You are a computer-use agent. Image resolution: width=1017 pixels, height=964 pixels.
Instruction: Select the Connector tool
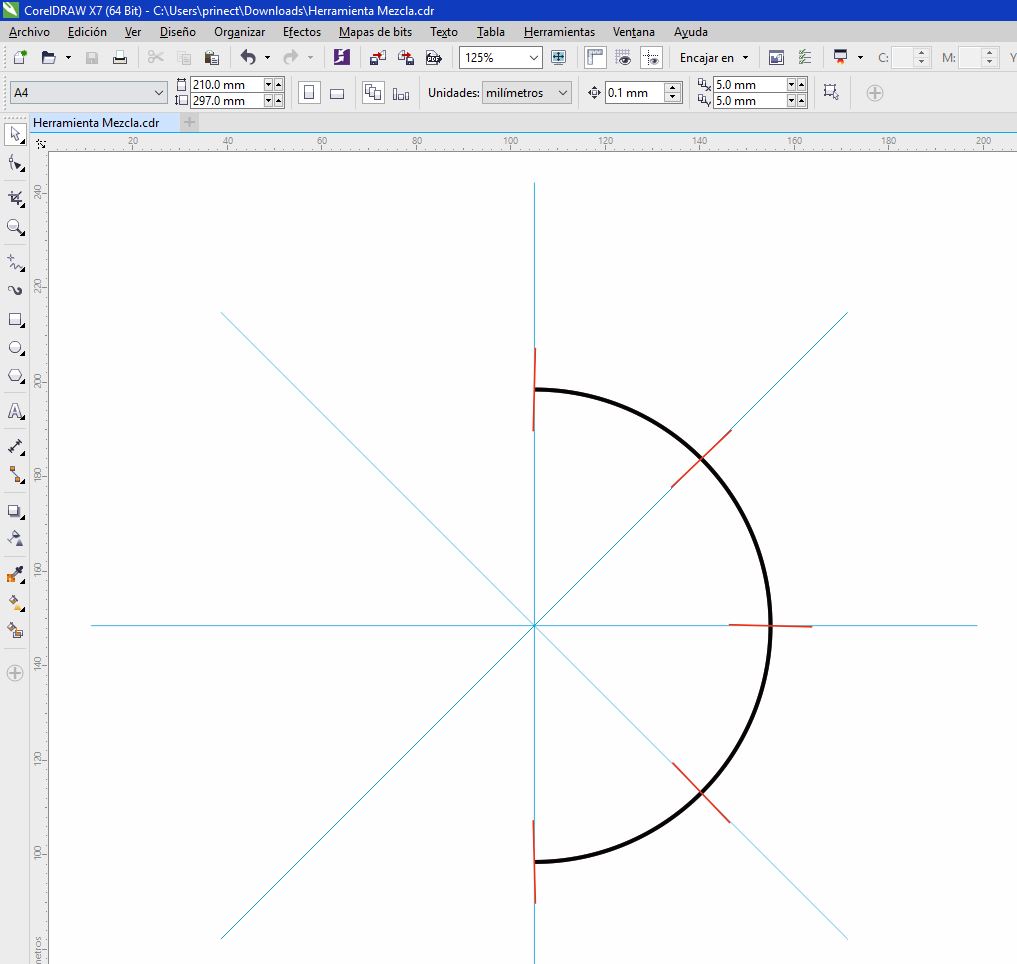coord(16,475)
